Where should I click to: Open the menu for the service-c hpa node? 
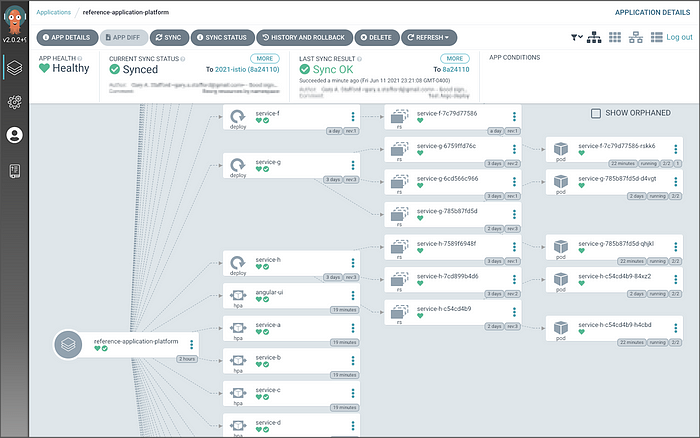[x=353, y=393]
